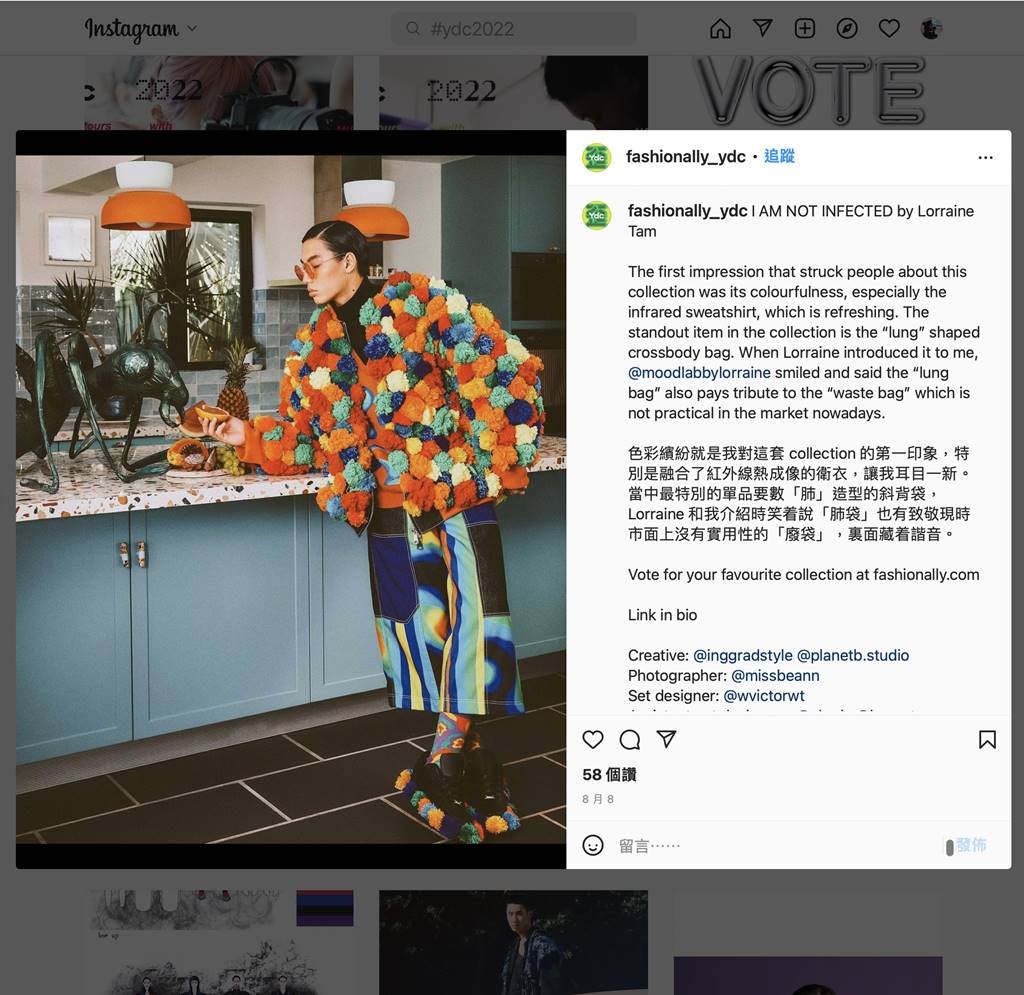Open activity notifications heart icon
Image resolution: width=1024 pixels, height=995 pixels.
pyautogui.click(x=889, y=29)
